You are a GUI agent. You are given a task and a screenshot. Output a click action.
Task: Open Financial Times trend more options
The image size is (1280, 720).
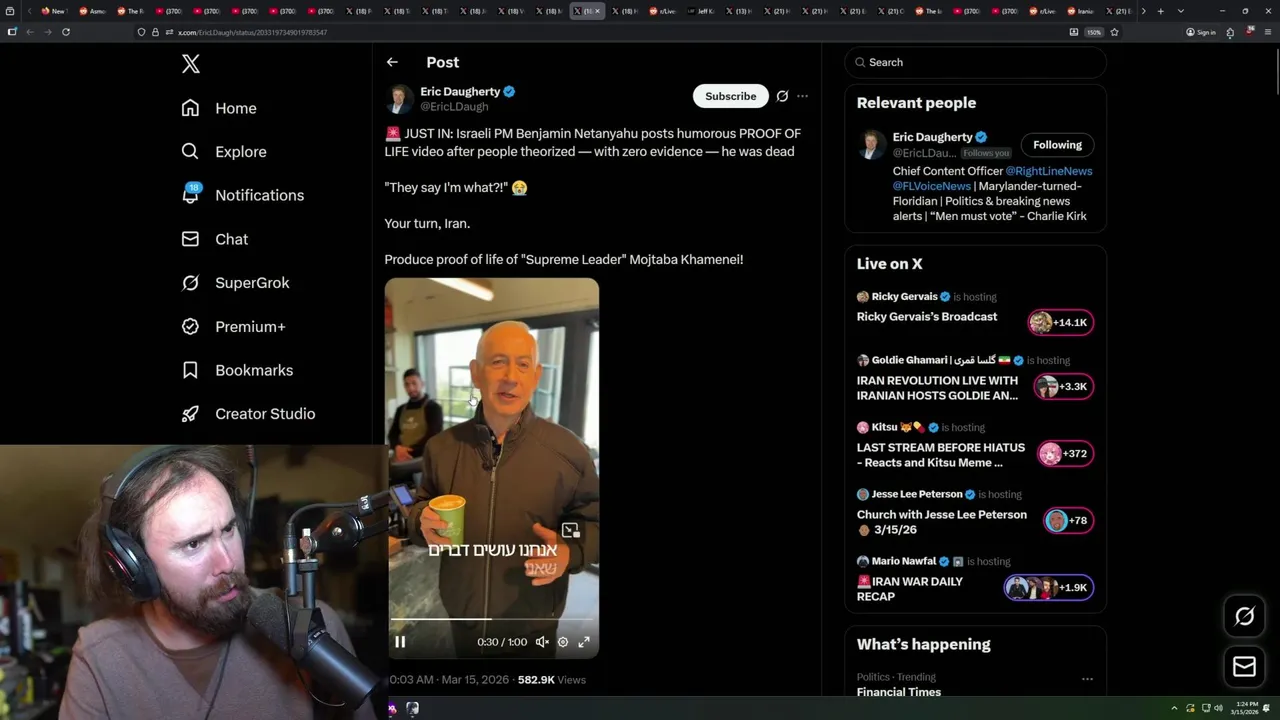tap(1087, 679)
